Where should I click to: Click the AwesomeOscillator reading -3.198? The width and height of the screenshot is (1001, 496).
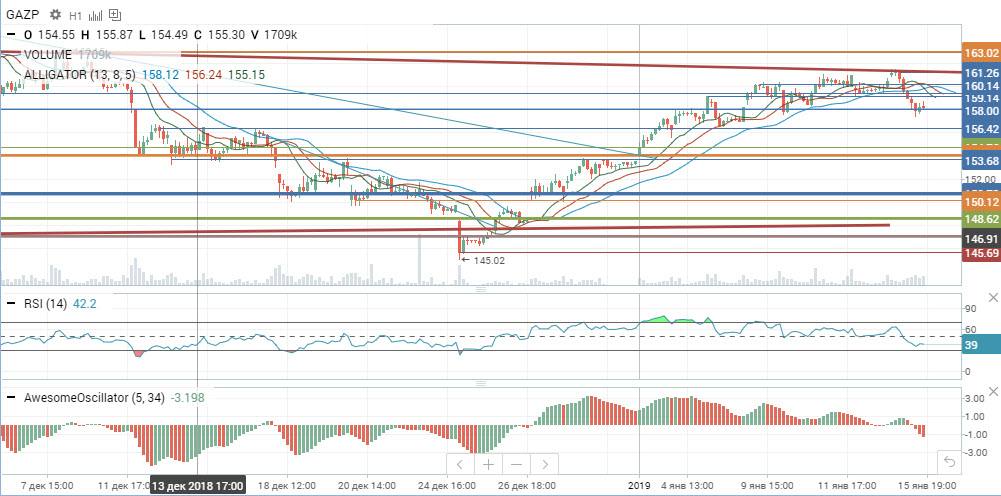point(188,398)
